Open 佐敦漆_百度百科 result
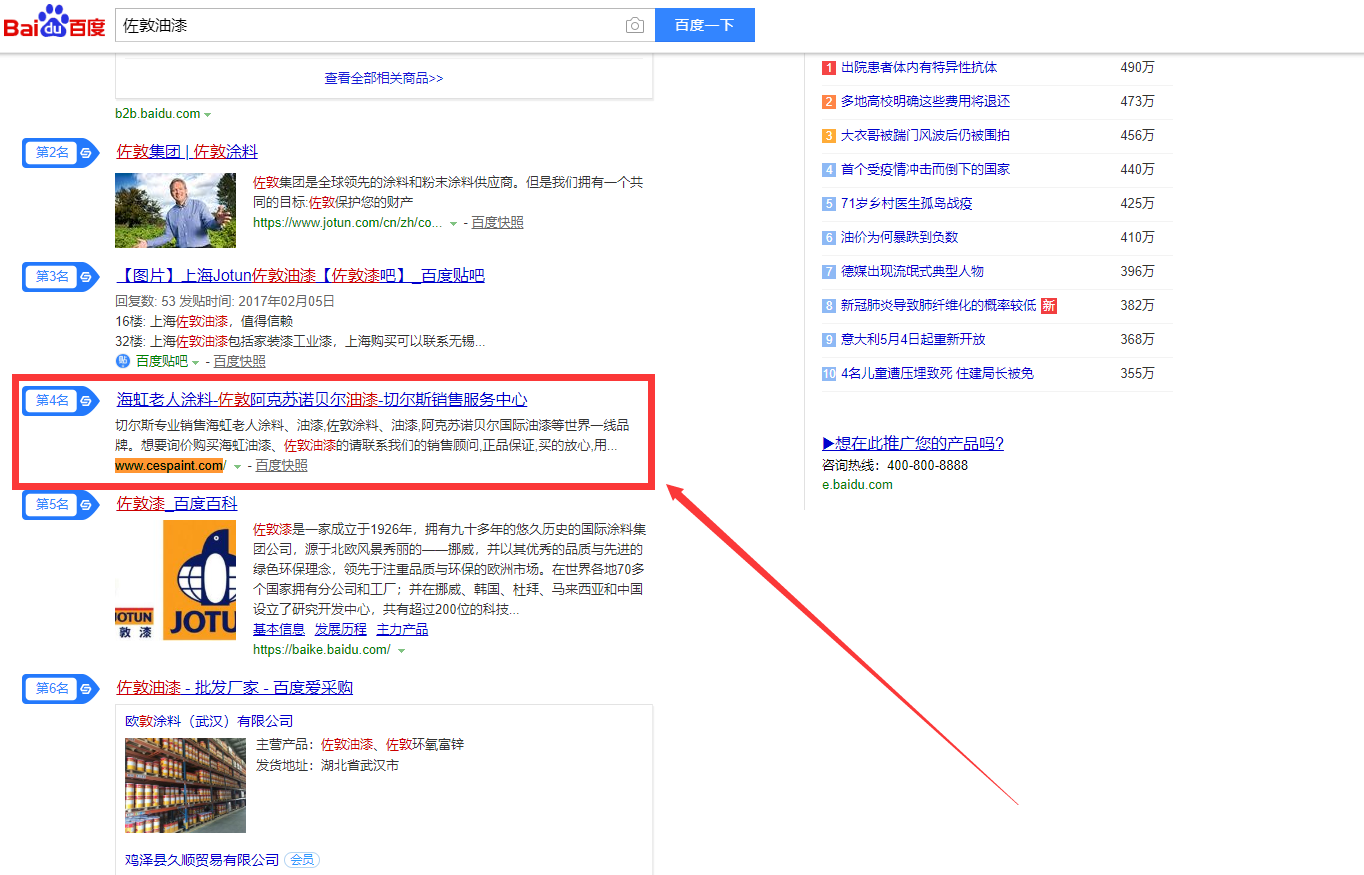 [x=177, y=504]
